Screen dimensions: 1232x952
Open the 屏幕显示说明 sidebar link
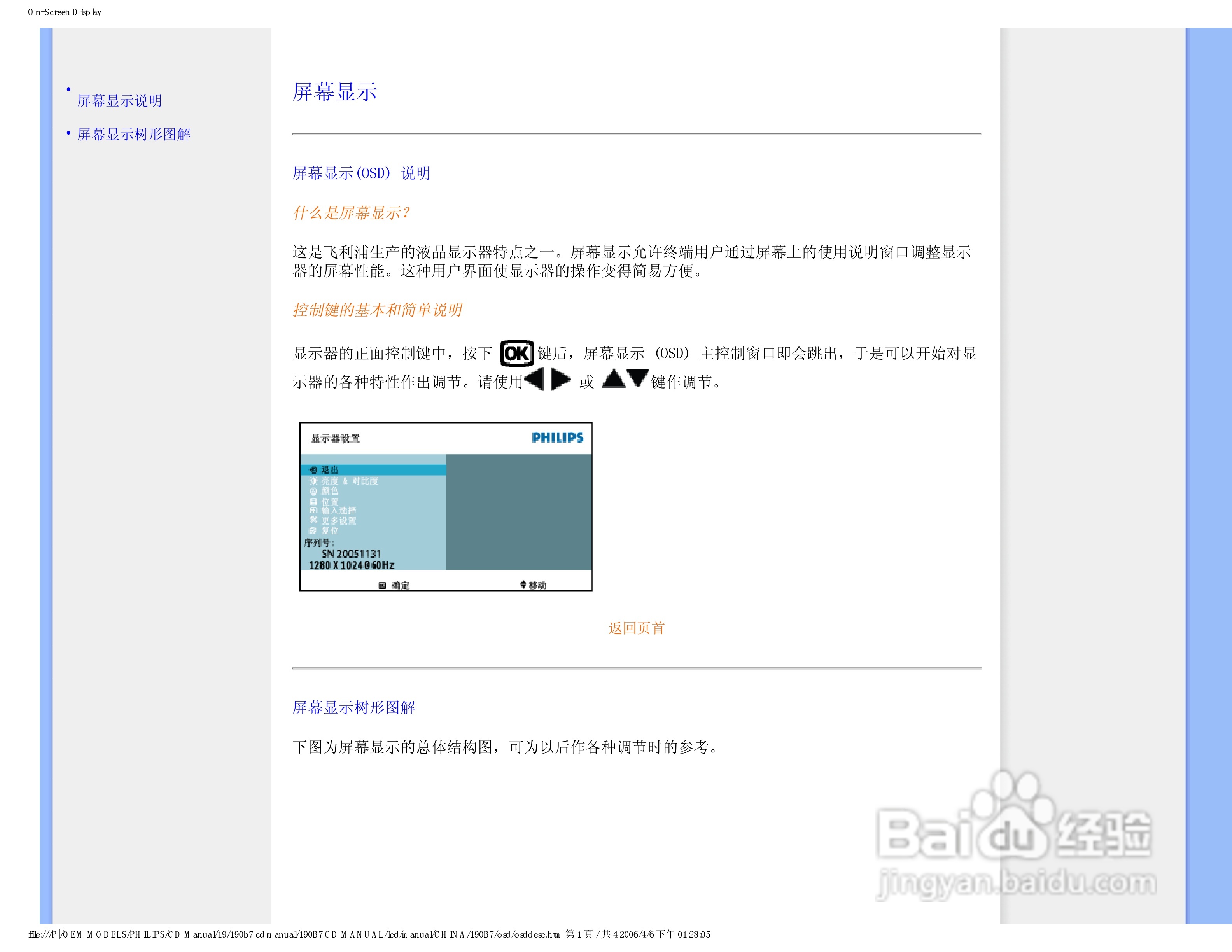120,101
